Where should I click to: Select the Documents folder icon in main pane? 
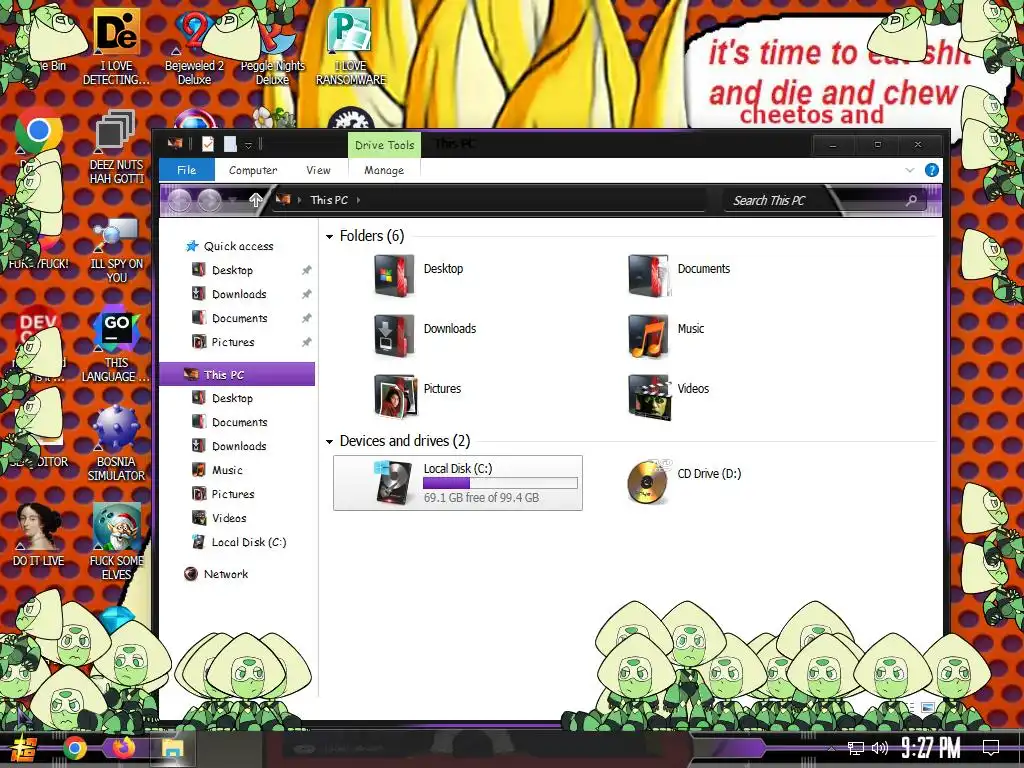(x=648, y=276)
